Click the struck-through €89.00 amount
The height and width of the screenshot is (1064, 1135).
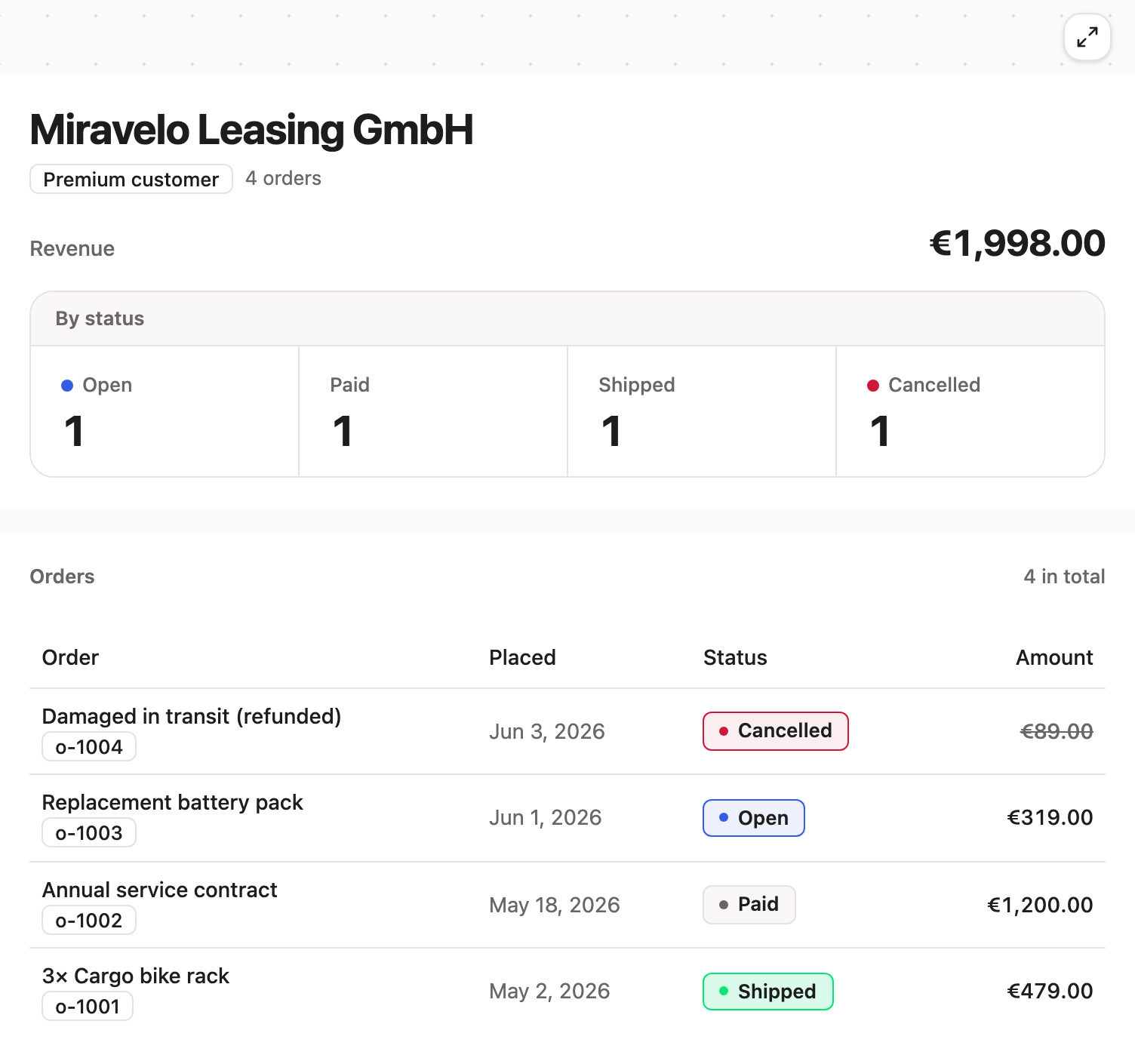coord(1057,731)
